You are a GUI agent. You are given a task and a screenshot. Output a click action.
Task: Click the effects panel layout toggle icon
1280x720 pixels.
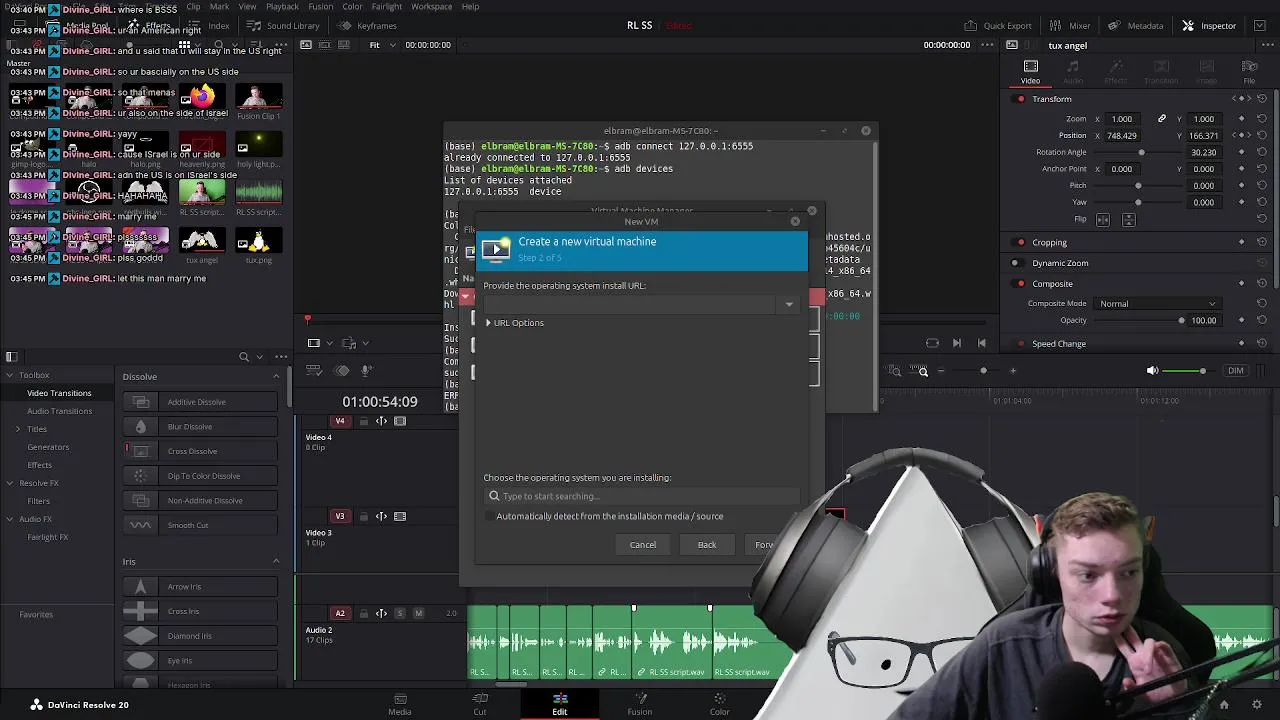(x=12, y=357)
